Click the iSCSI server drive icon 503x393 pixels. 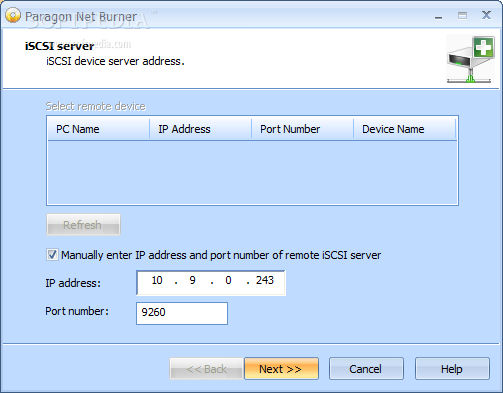(x=470, y=59)
